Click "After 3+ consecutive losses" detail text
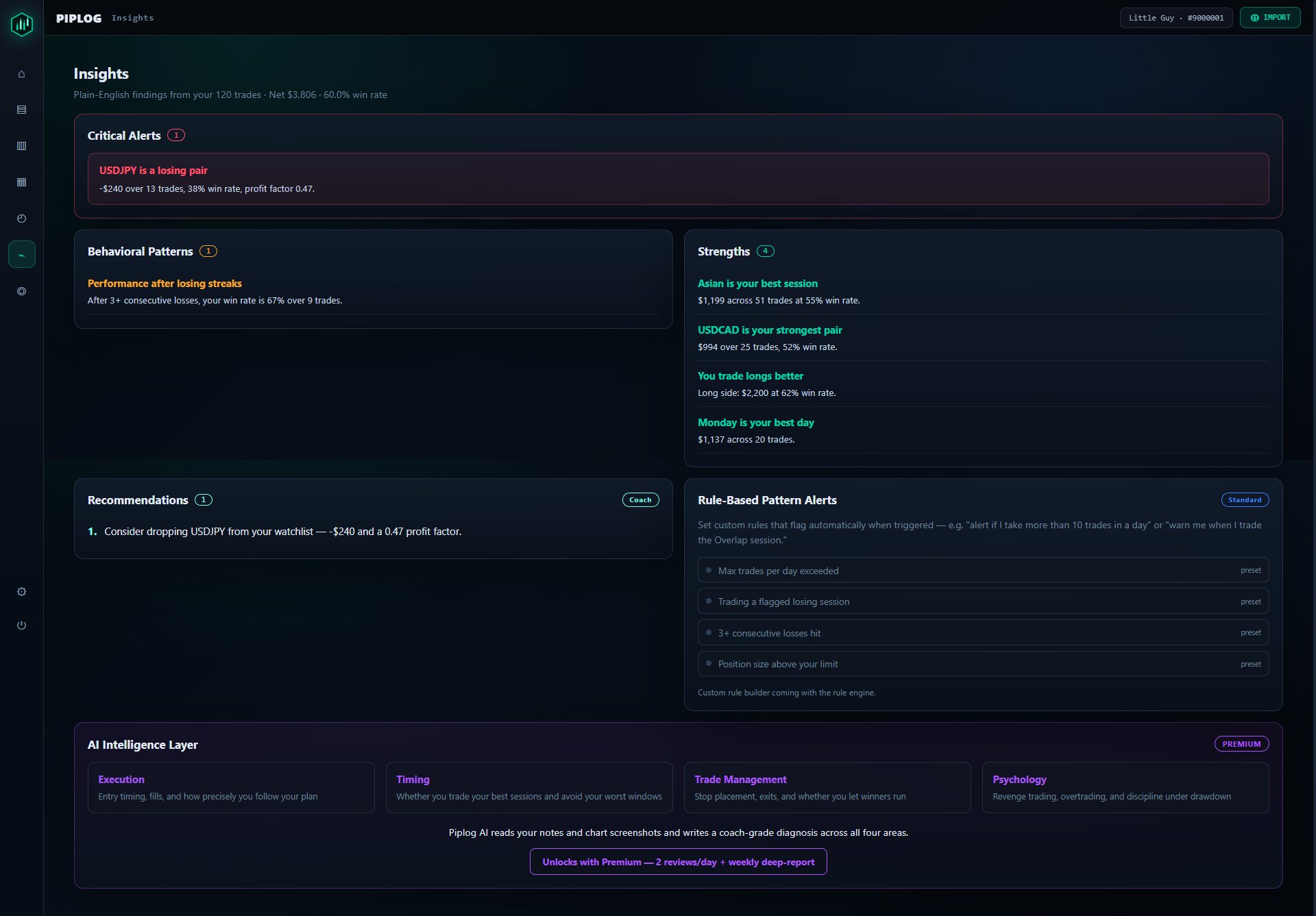This screenshot has height=916, width=1316. coord(215,301)
